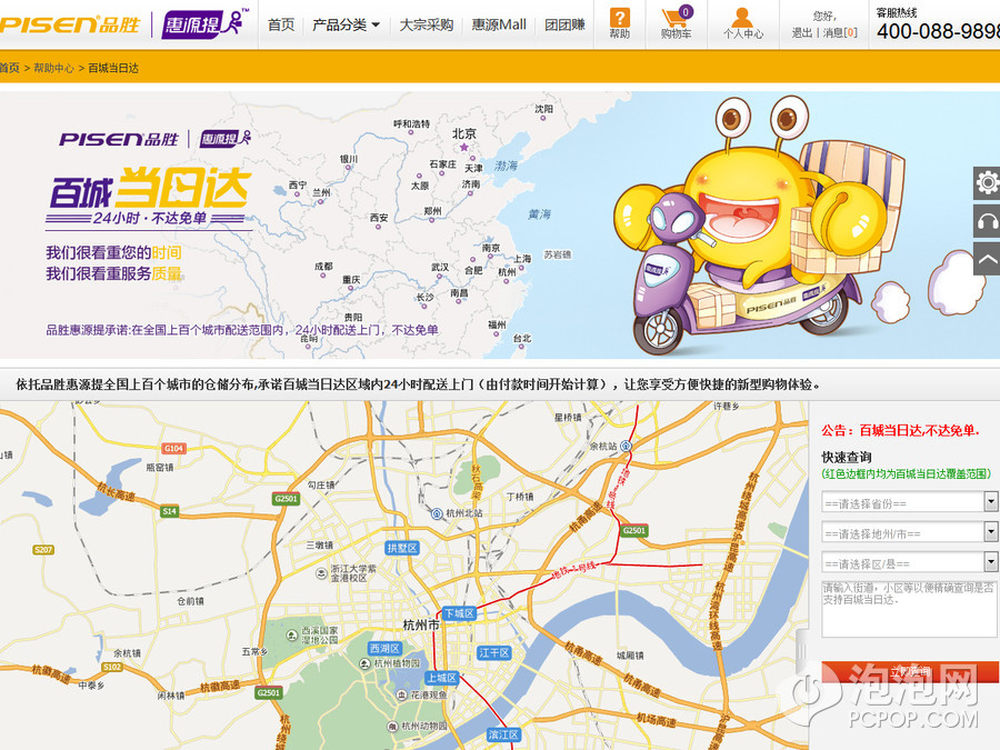
Task: Click the street address text box
Action: point(910,609)
